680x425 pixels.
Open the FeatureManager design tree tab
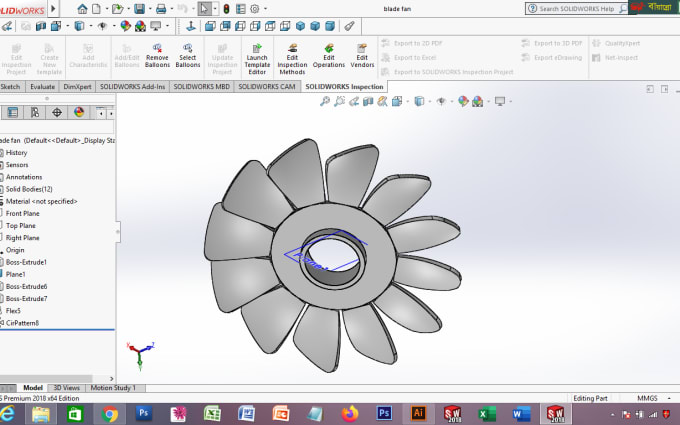tap(13, 113)
